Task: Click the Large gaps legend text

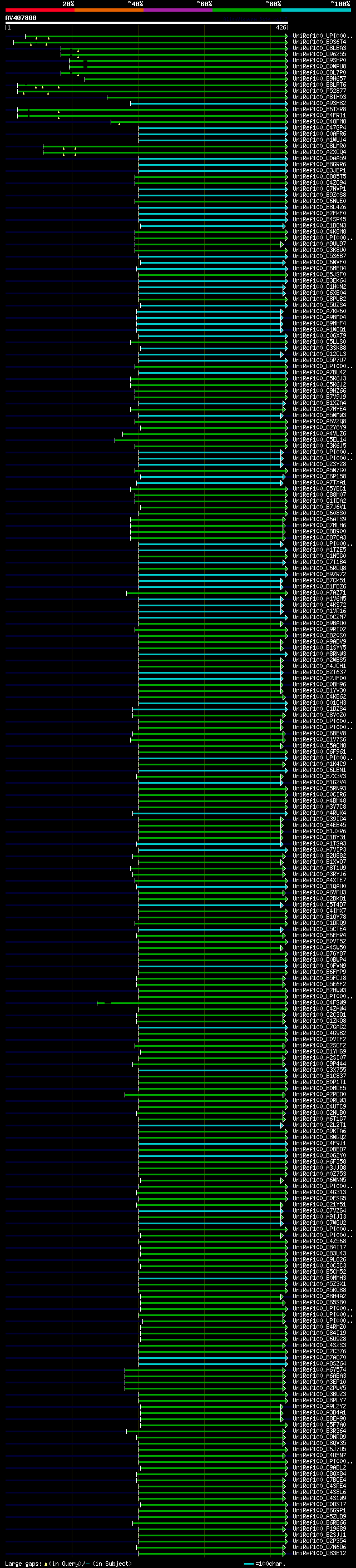Action: pyautogui.click(x=68, y=1563)
